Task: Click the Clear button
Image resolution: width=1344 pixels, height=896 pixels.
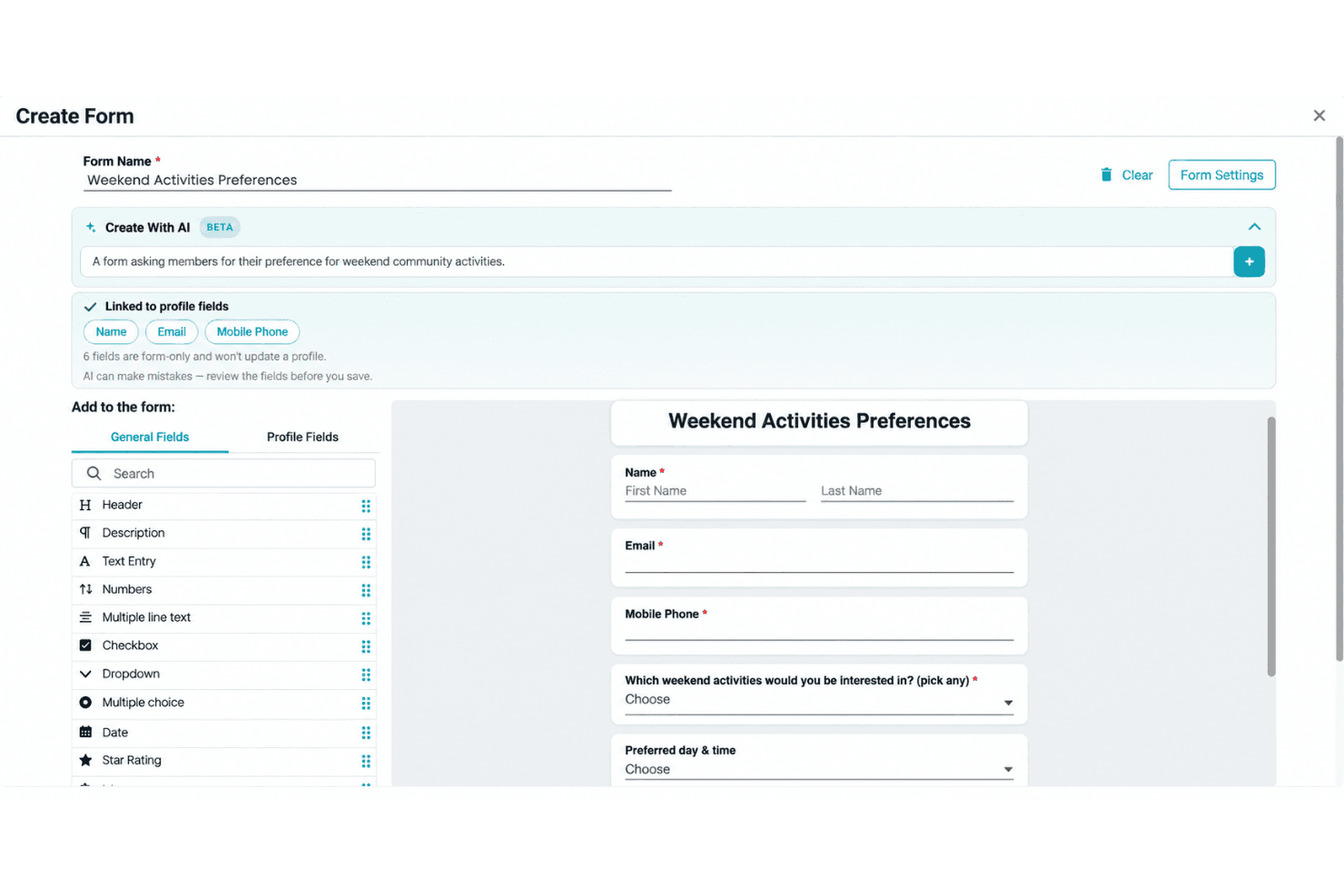Action: [1127, 174]
